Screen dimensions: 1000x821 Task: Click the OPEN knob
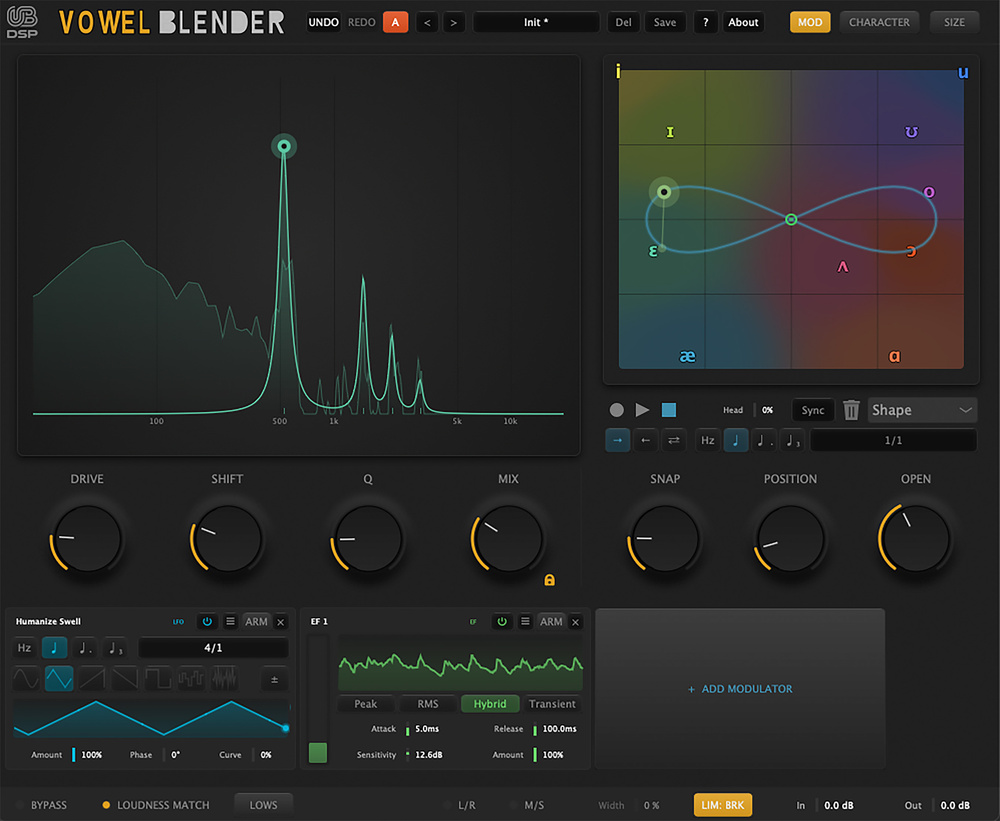(916, 539)
